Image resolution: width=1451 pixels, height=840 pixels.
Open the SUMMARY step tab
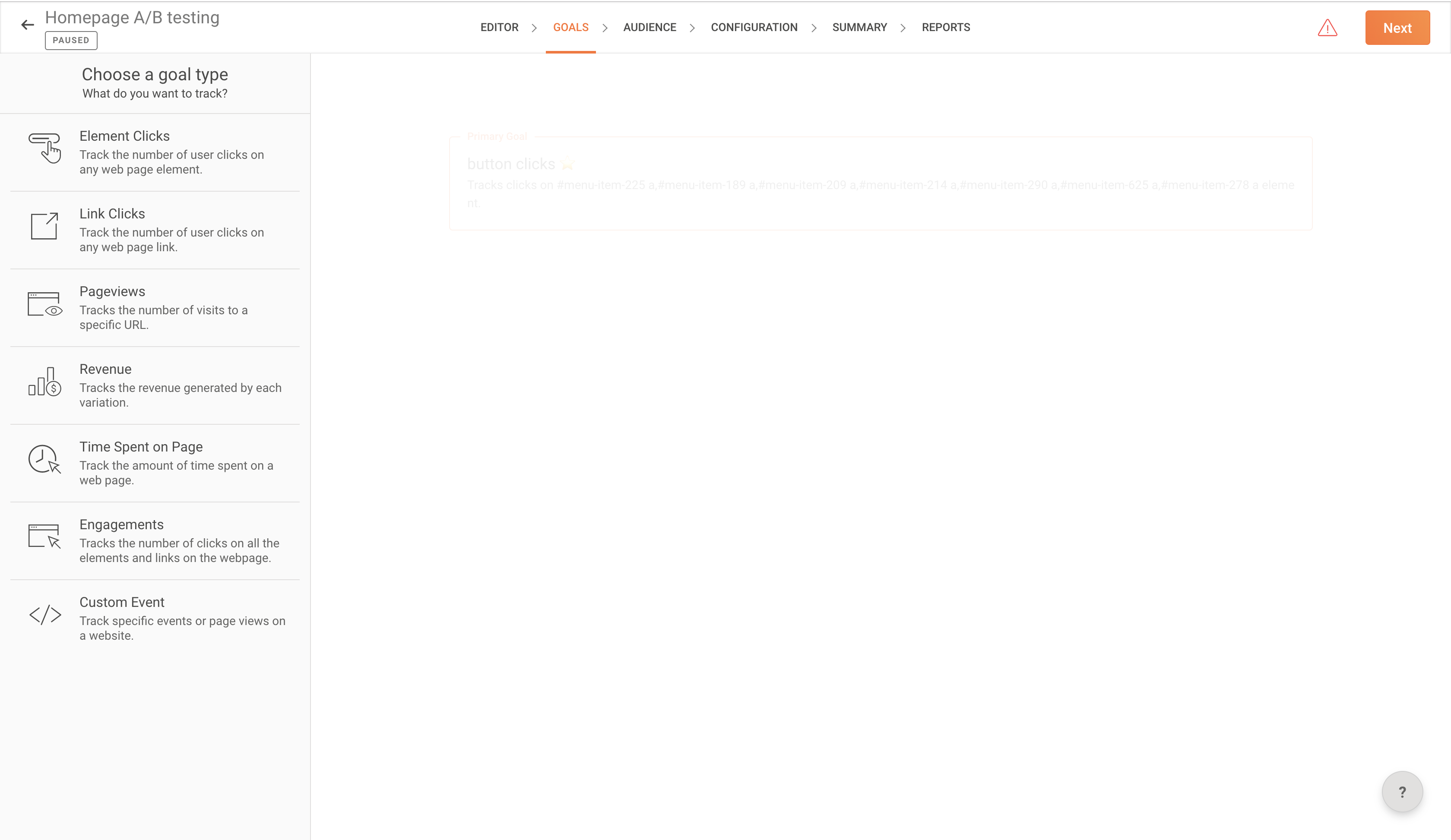click(x=859, y=27)
